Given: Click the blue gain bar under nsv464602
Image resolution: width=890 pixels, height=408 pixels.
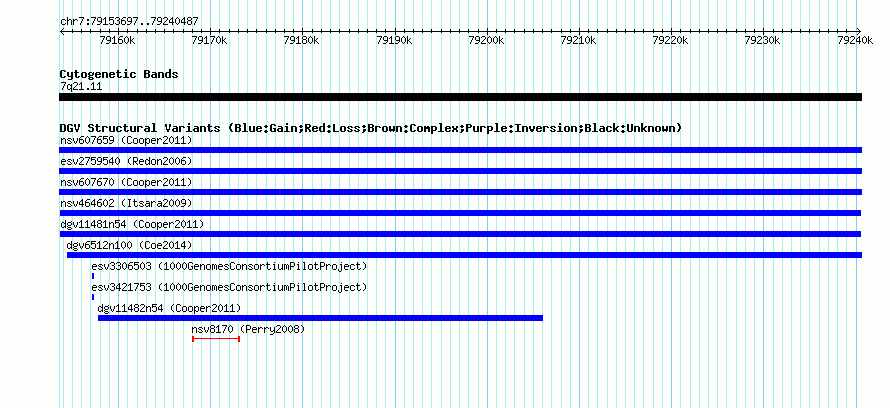Looking at the screenshot, I should (x=460, y=213).
